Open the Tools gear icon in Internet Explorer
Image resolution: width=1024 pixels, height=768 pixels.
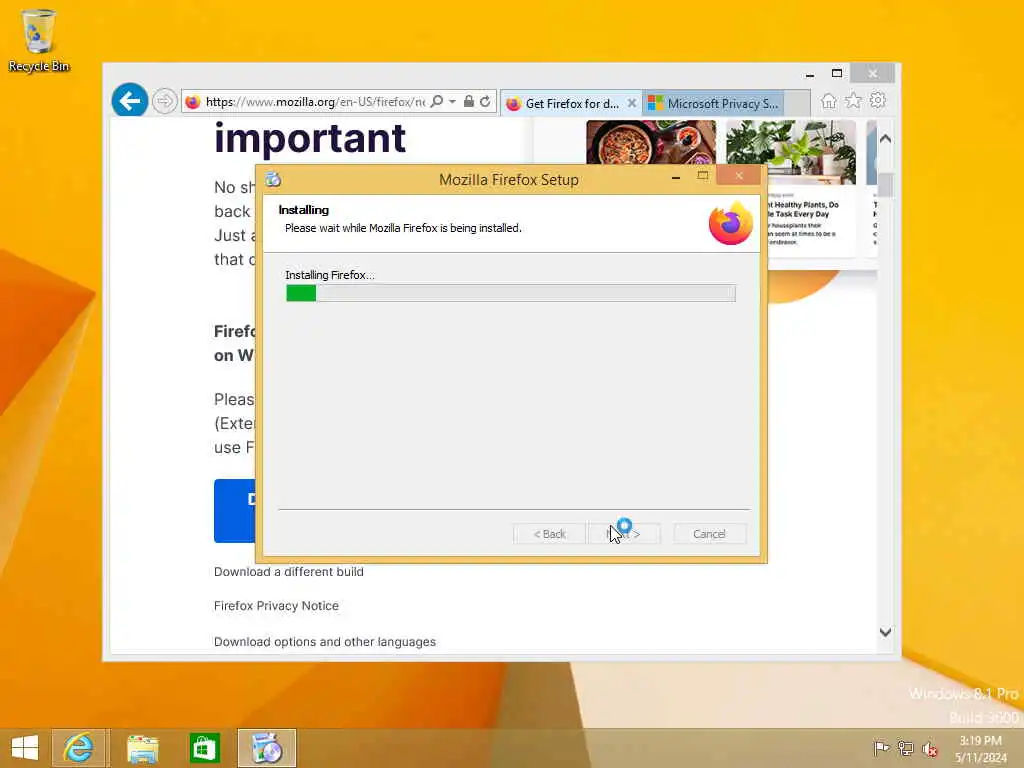coord(878,100)
